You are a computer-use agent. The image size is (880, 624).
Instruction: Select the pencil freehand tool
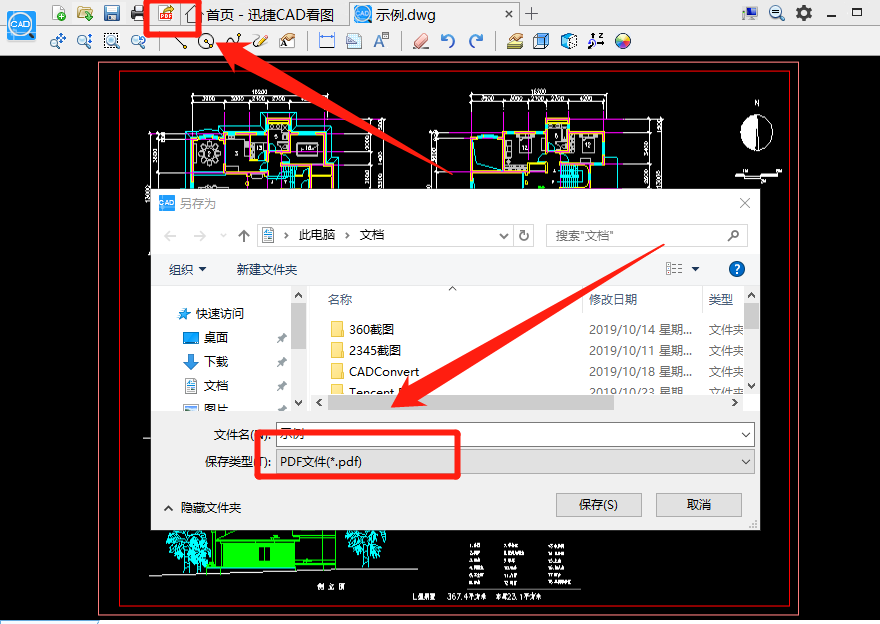[x=260, y=41]
